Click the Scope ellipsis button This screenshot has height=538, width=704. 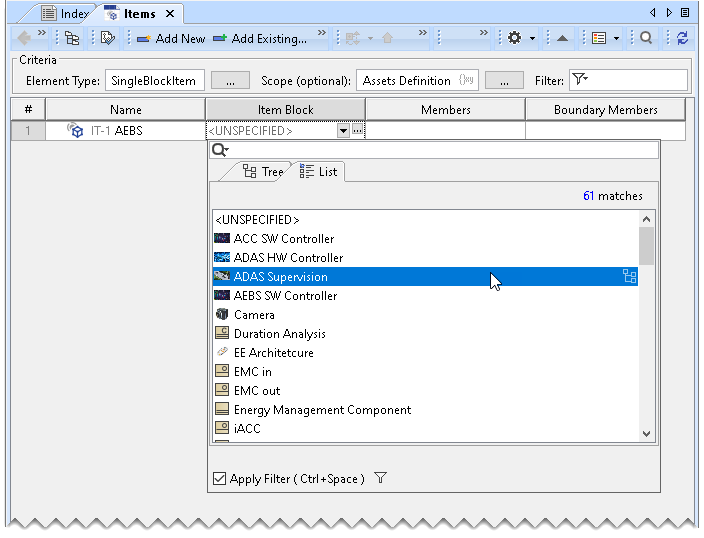[504, 81]
